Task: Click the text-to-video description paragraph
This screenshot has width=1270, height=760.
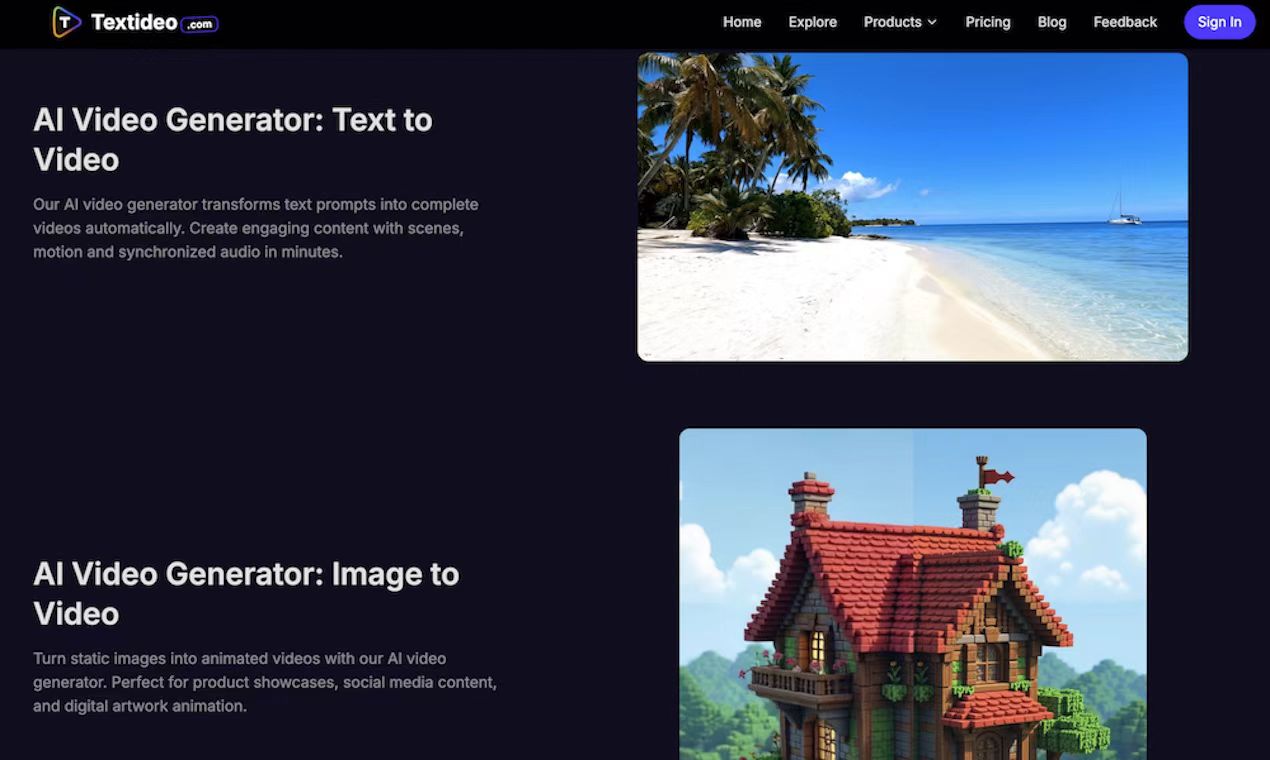Action: (255, 227)
